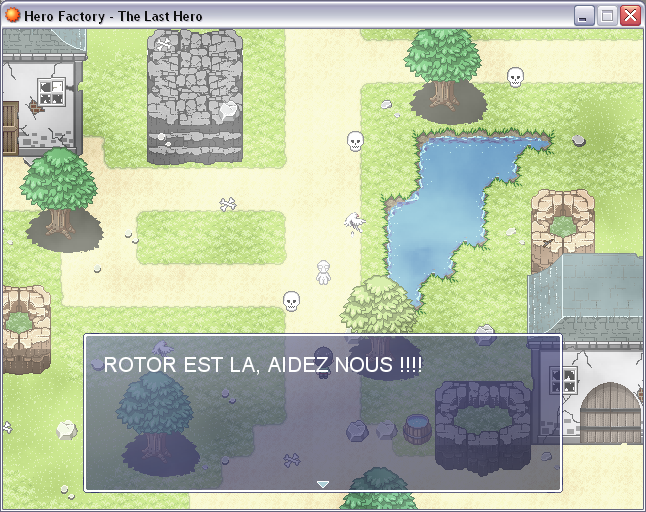
Task: Click the crossed bones inside the dialogue box
Action: coord(292,460)
